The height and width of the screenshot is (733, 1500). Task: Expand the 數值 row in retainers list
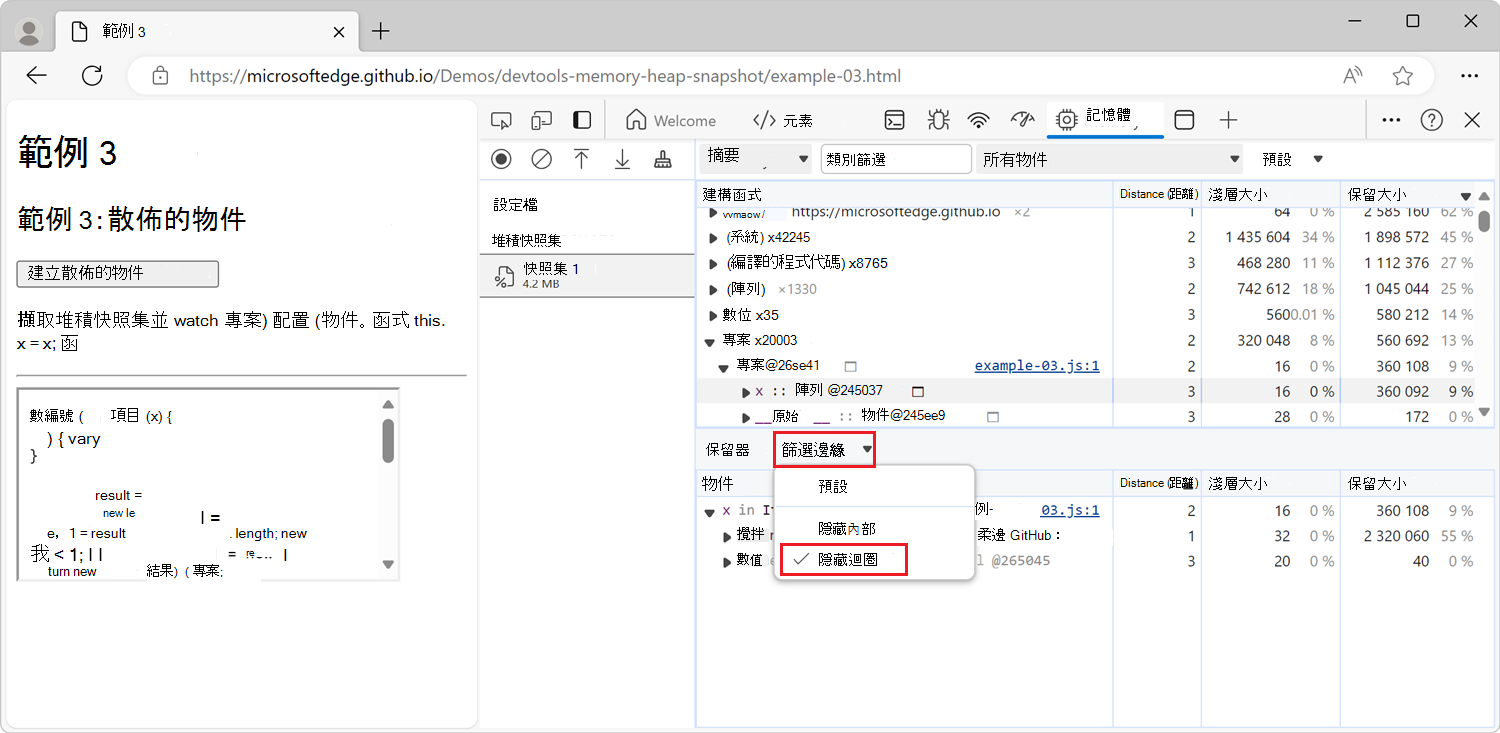pos(728,562)
